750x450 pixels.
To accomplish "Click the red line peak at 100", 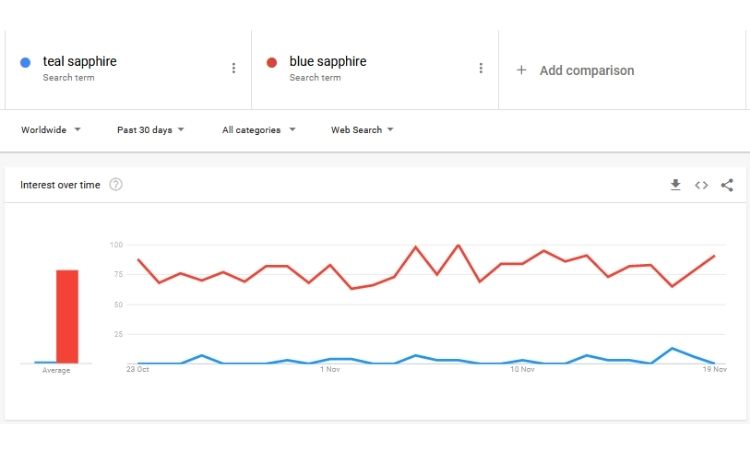I will point(458,245).
